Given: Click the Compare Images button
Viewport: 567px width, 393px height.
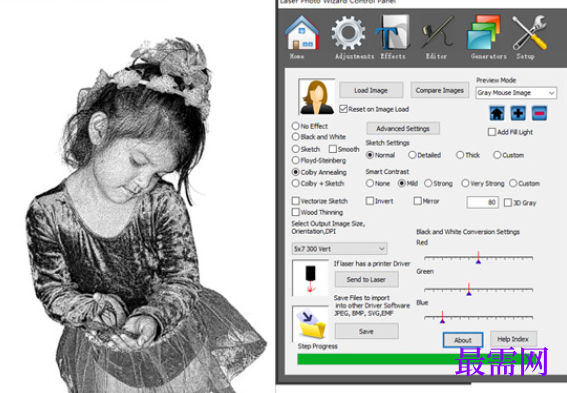Looking at the screenshot, I should point(439,90).
